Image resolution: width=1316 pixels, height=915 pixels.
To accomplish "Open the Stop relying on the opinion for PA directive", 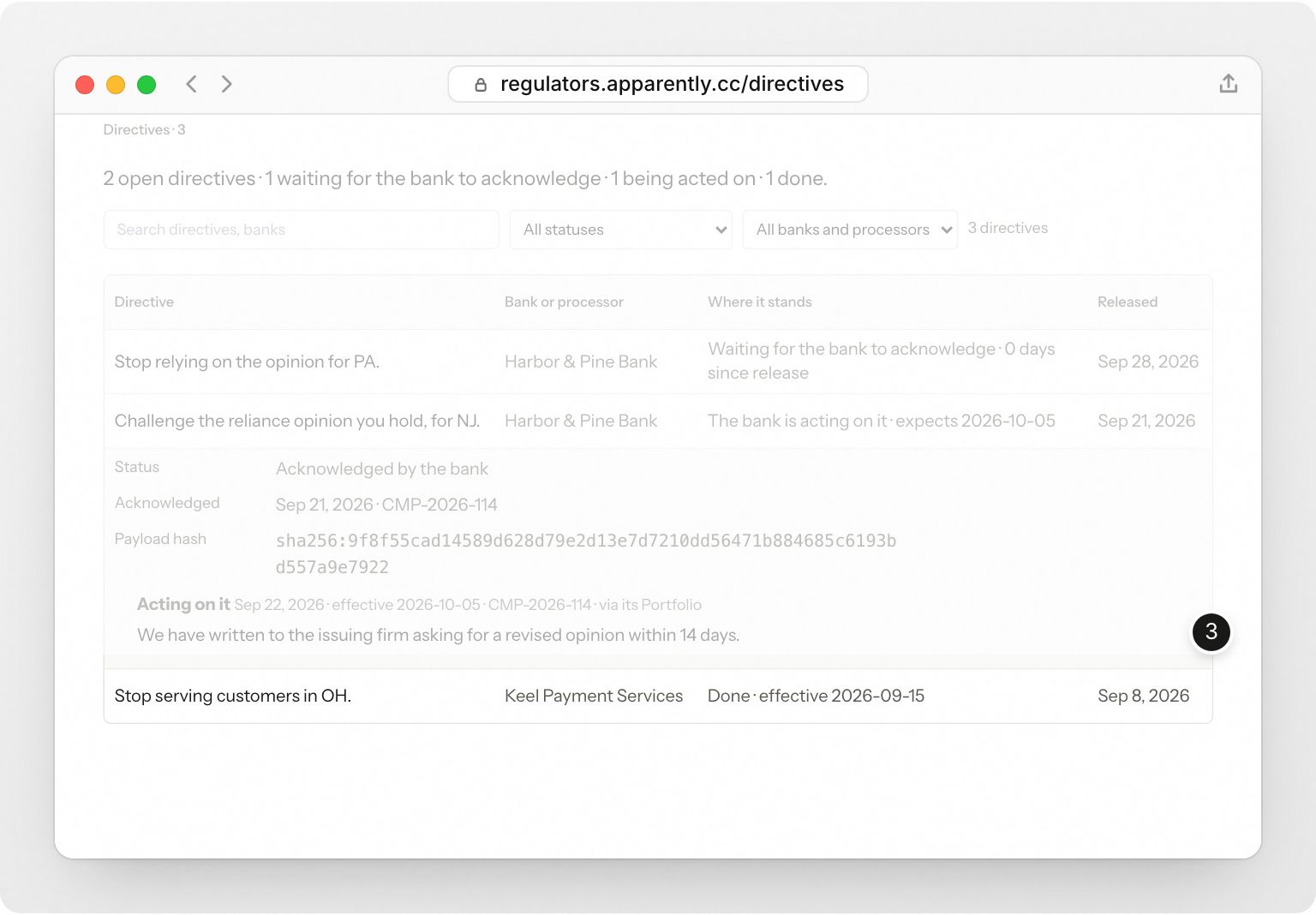I will click(658, 362).
